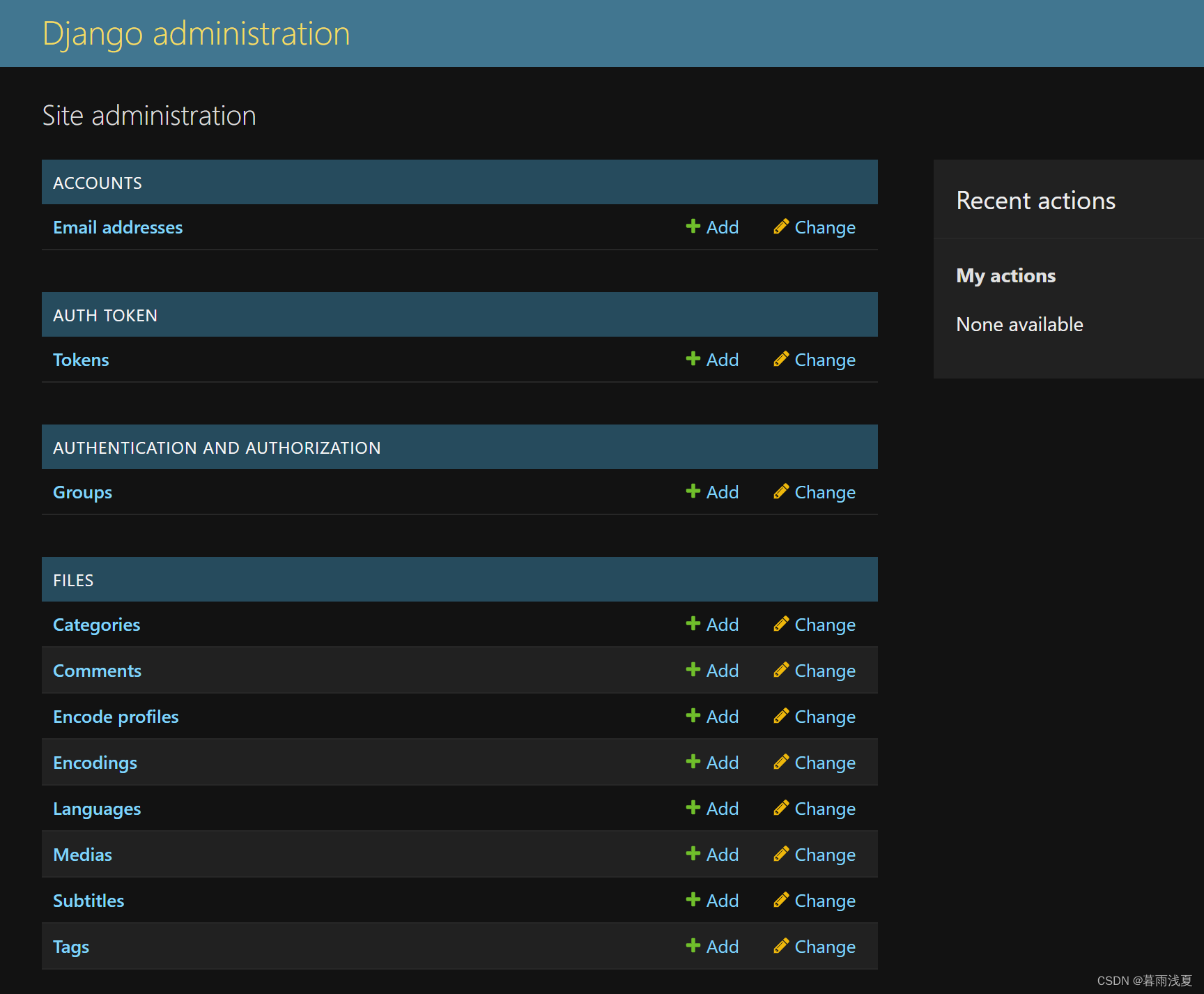Open the Encode profiles model list
Screen dimensions: 1204x994
[116, 717]
